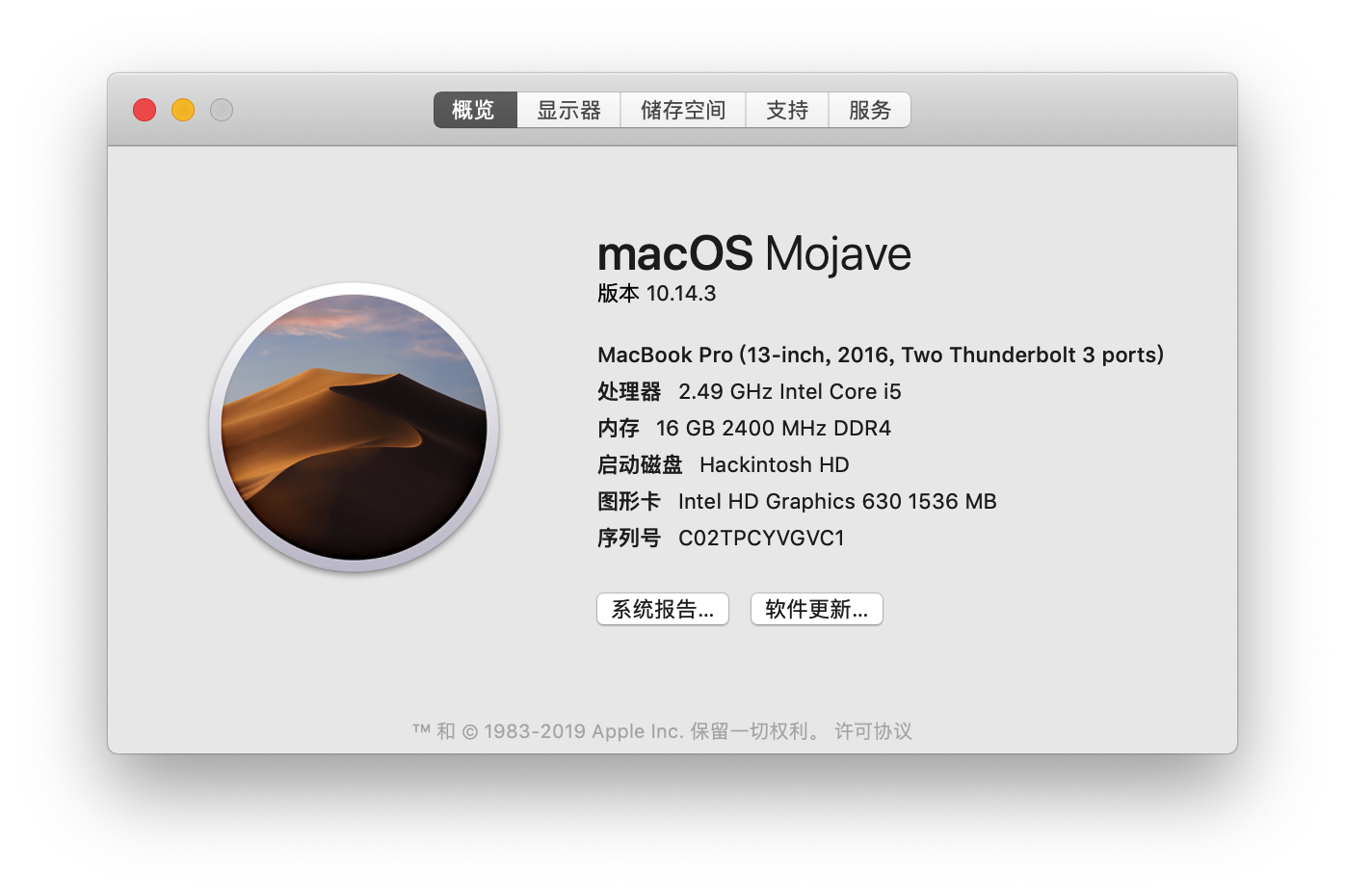Screen dimensions: 1345x896
Task: Select the macOS Mojave title text
Action: pyautogui.click(x=754, y=254)
